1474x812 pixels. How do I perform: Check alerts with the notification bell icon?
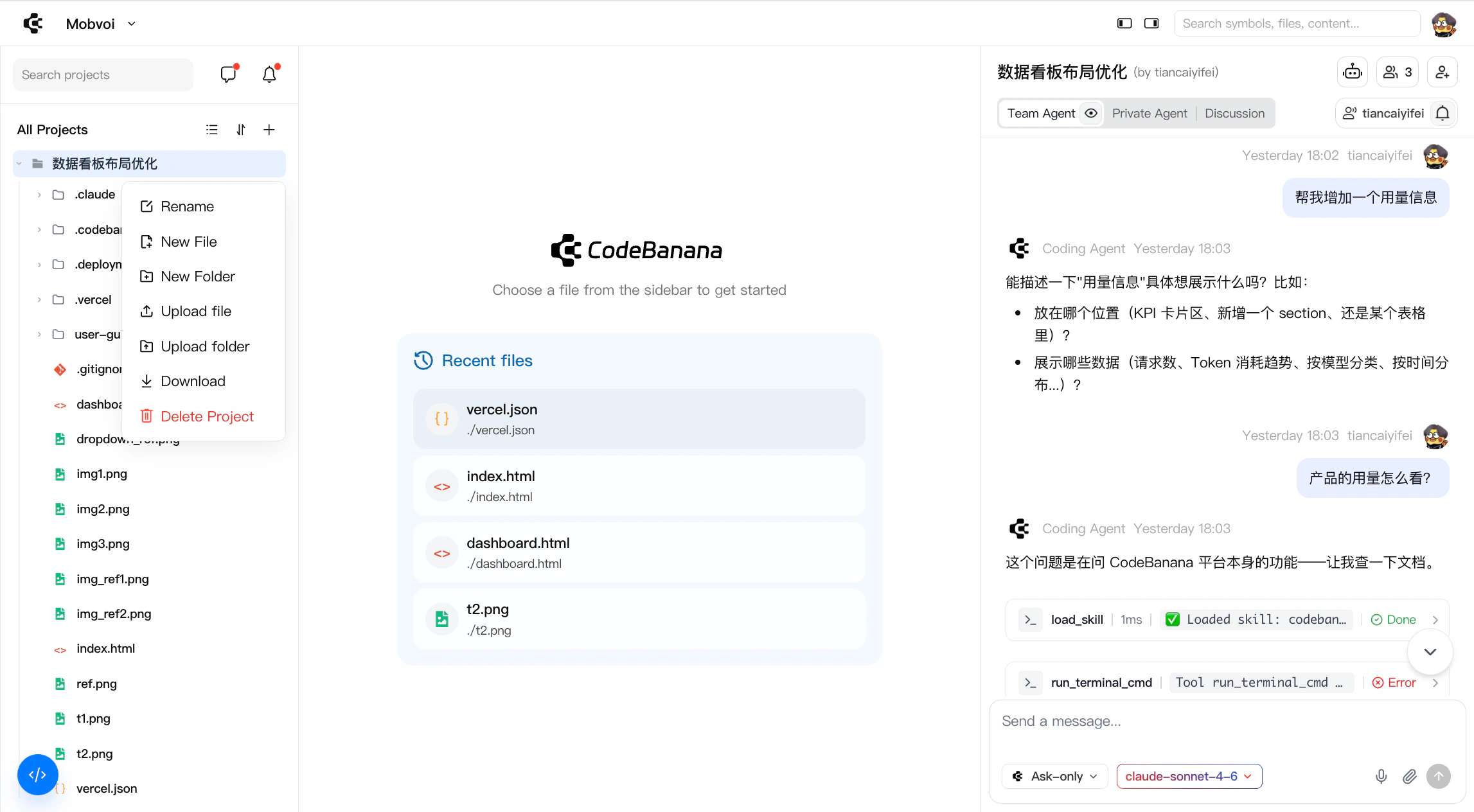coord(269,74)
